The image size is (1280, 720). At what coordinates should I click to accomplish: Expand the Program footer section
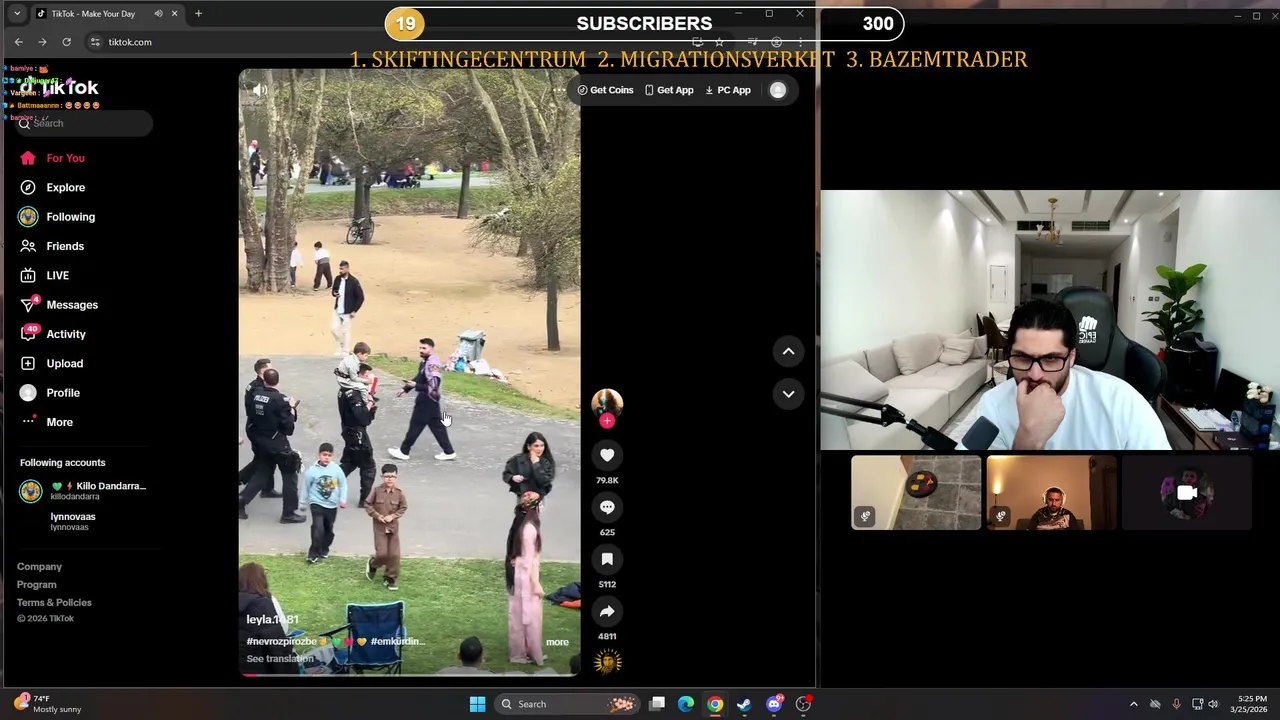pos(36,585)
